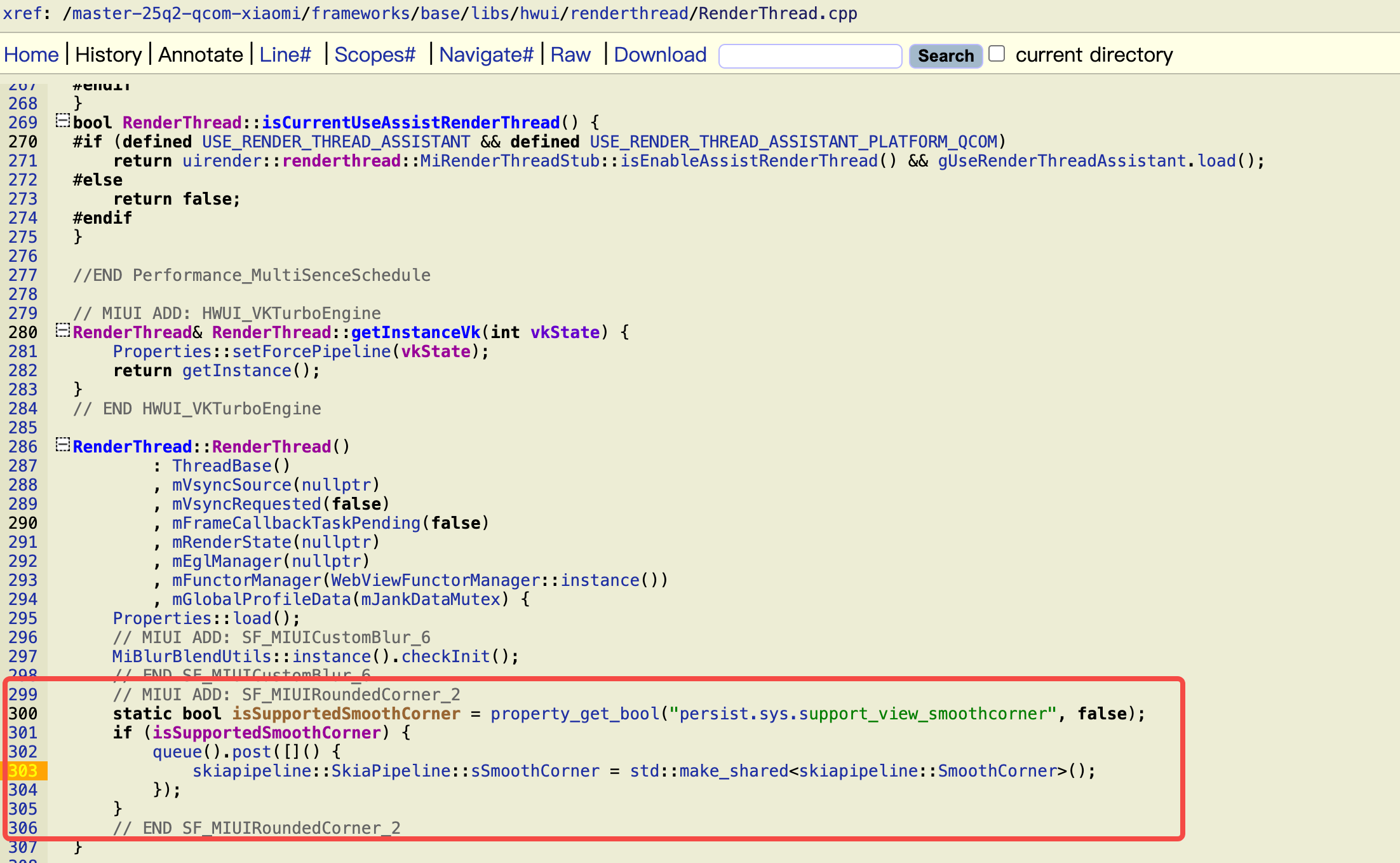Open hwui path segment link

coord(540,13)
